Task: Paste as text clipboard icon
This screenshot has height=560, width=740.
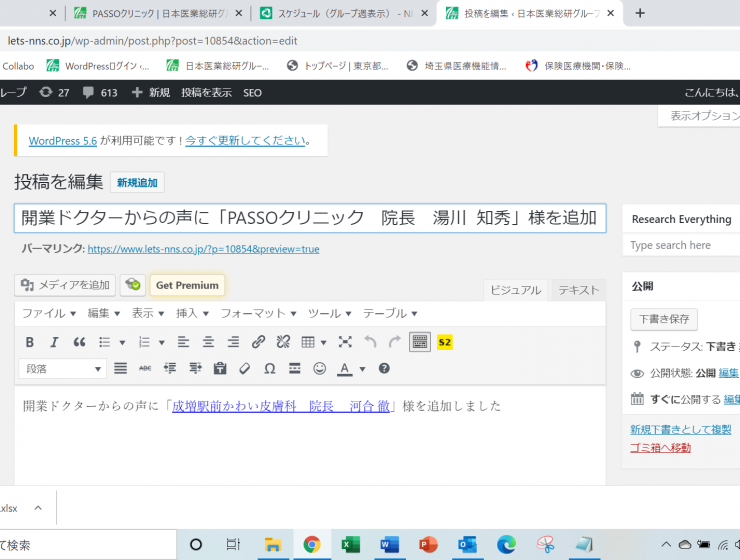Action: point(220,368)
